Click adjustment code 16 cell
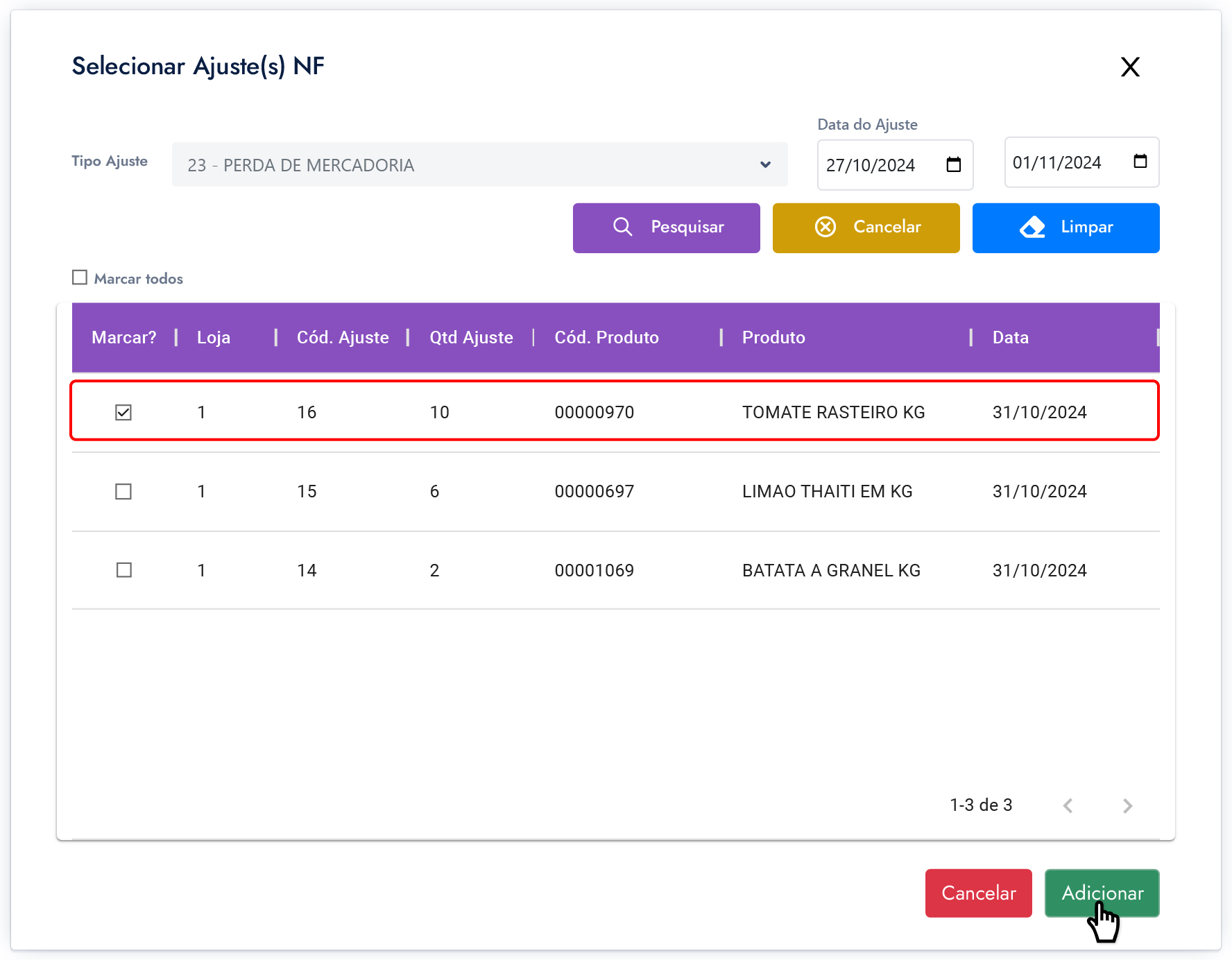Screen dimensions: 1232x960 coord(307,412)
